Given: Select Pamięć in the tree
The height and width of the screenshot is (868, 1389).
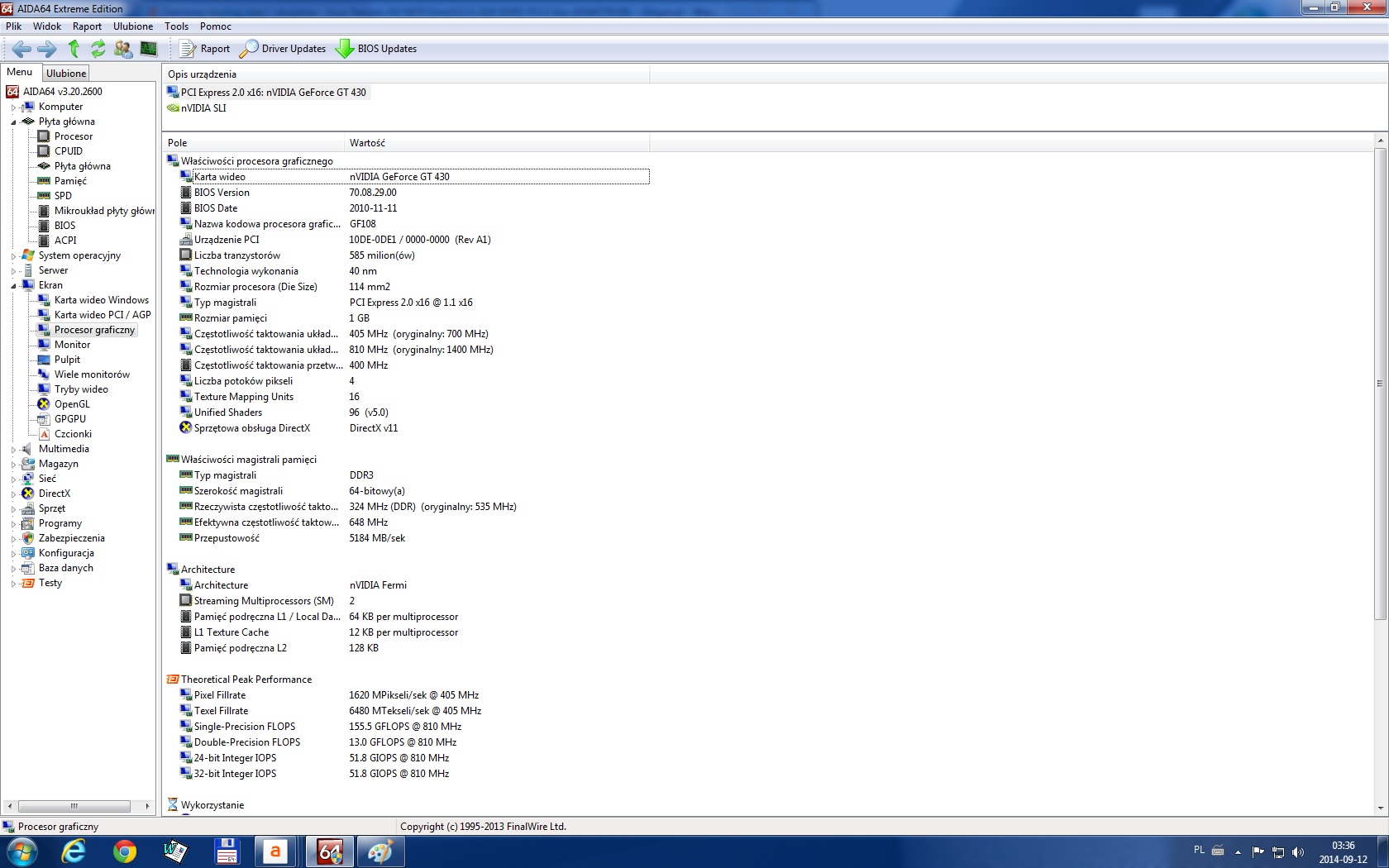Looking at the screenshot, I should (70, 181).
